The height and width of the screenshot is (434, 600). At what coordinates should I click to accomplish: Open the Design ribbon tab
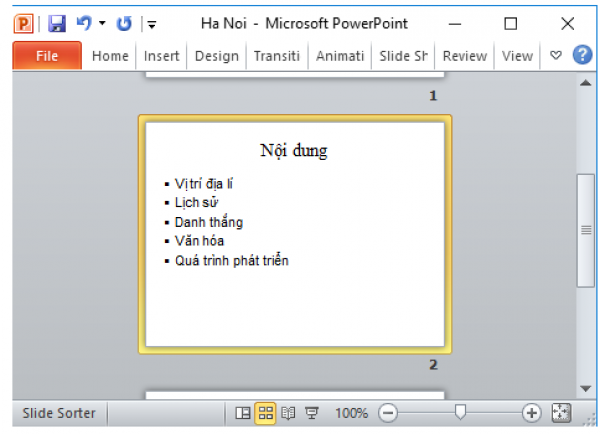pyautogui.click(x=216, y=56)
